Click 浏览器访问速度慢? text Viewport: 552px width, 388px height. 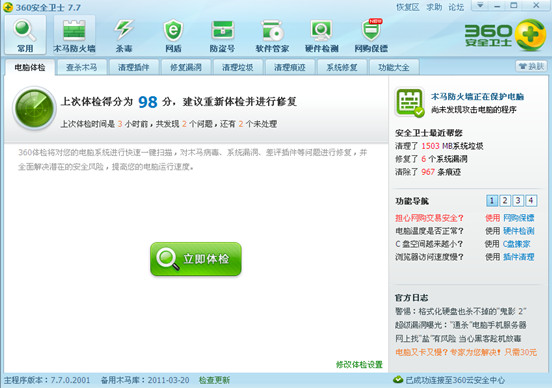(429, 257)
